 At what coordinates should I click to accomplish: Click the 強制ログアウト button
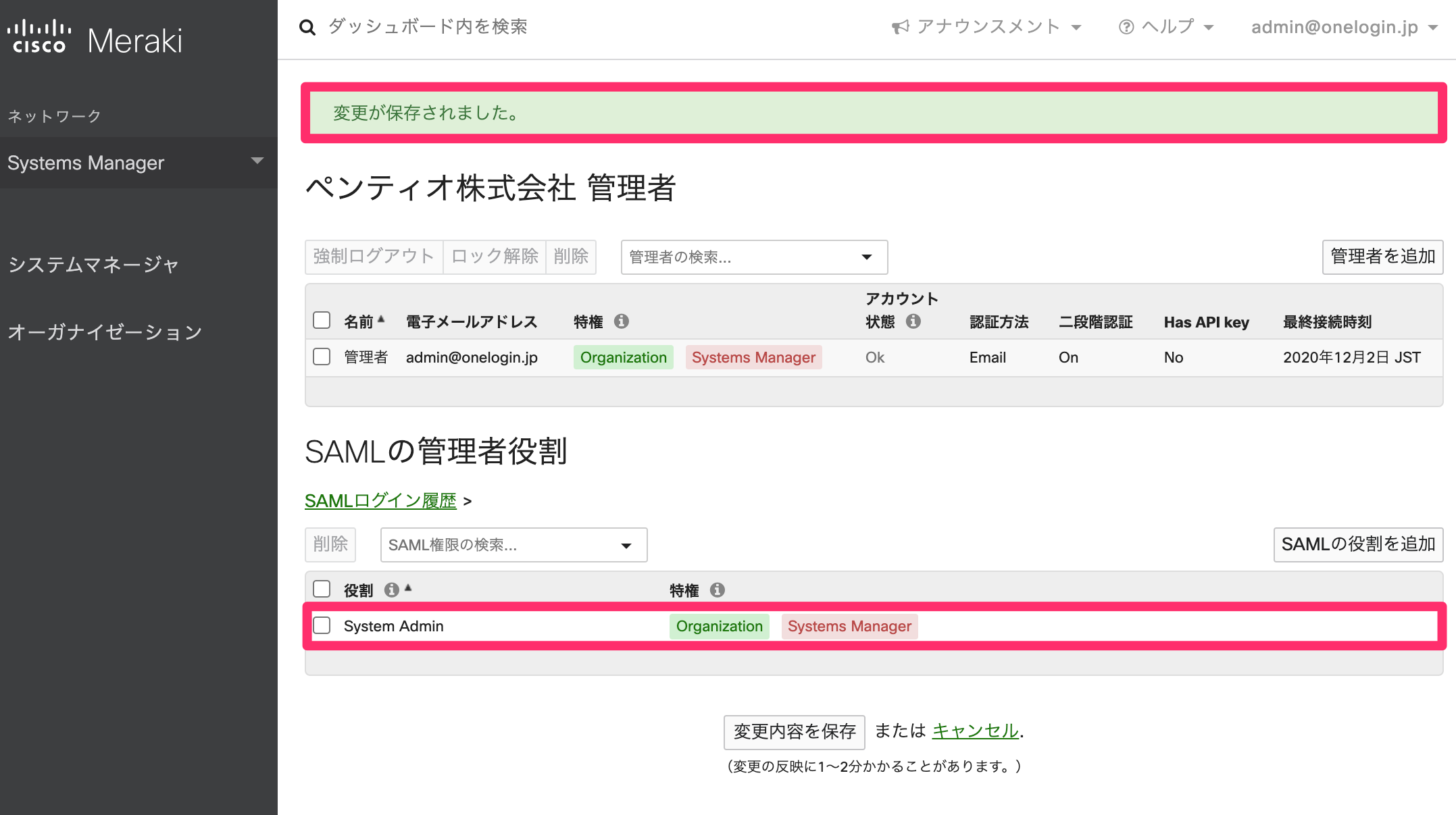click(374, 257)
